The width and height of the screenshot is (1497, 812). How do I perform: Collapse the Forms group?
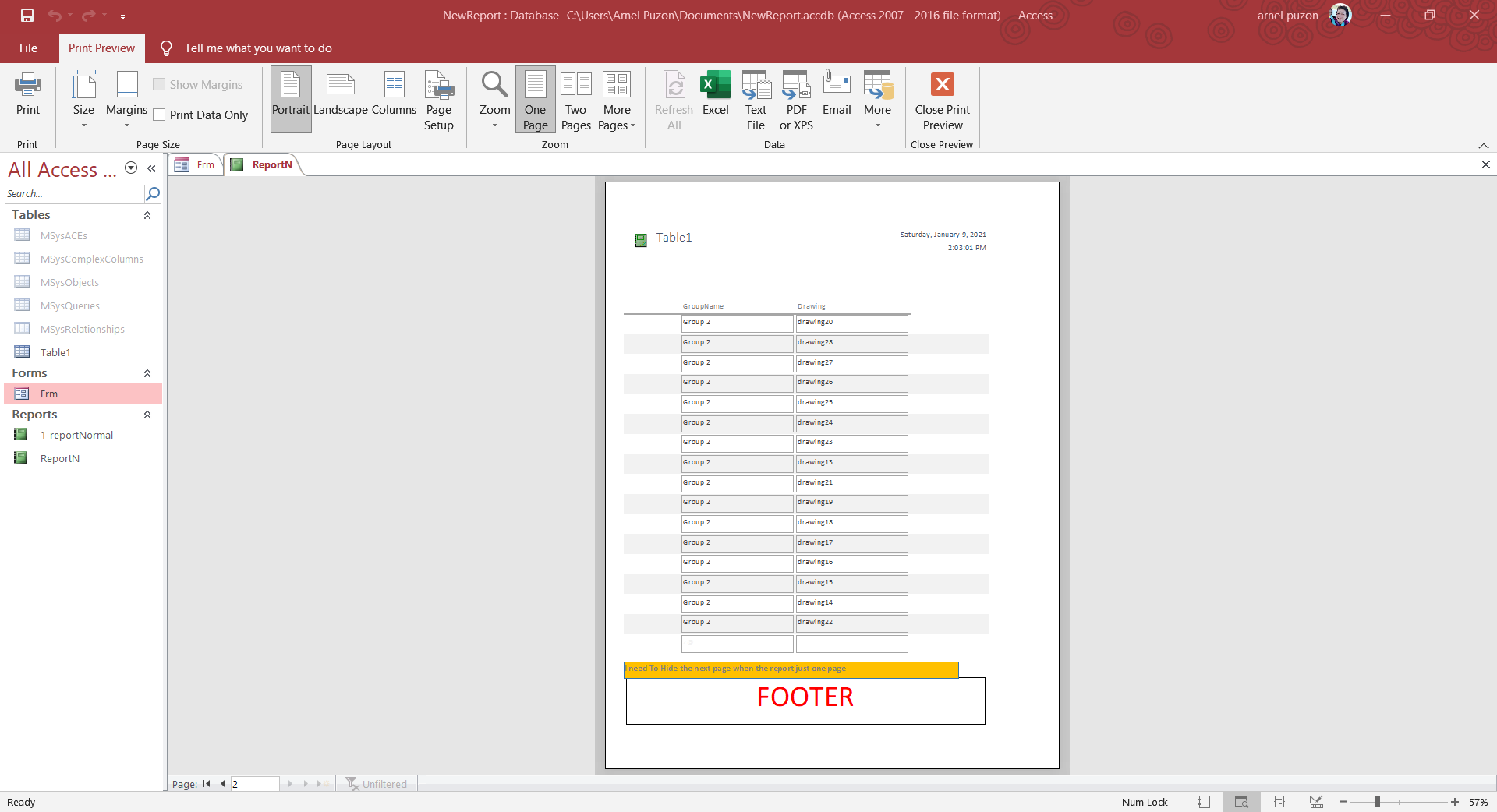click(x=147, y=373)
